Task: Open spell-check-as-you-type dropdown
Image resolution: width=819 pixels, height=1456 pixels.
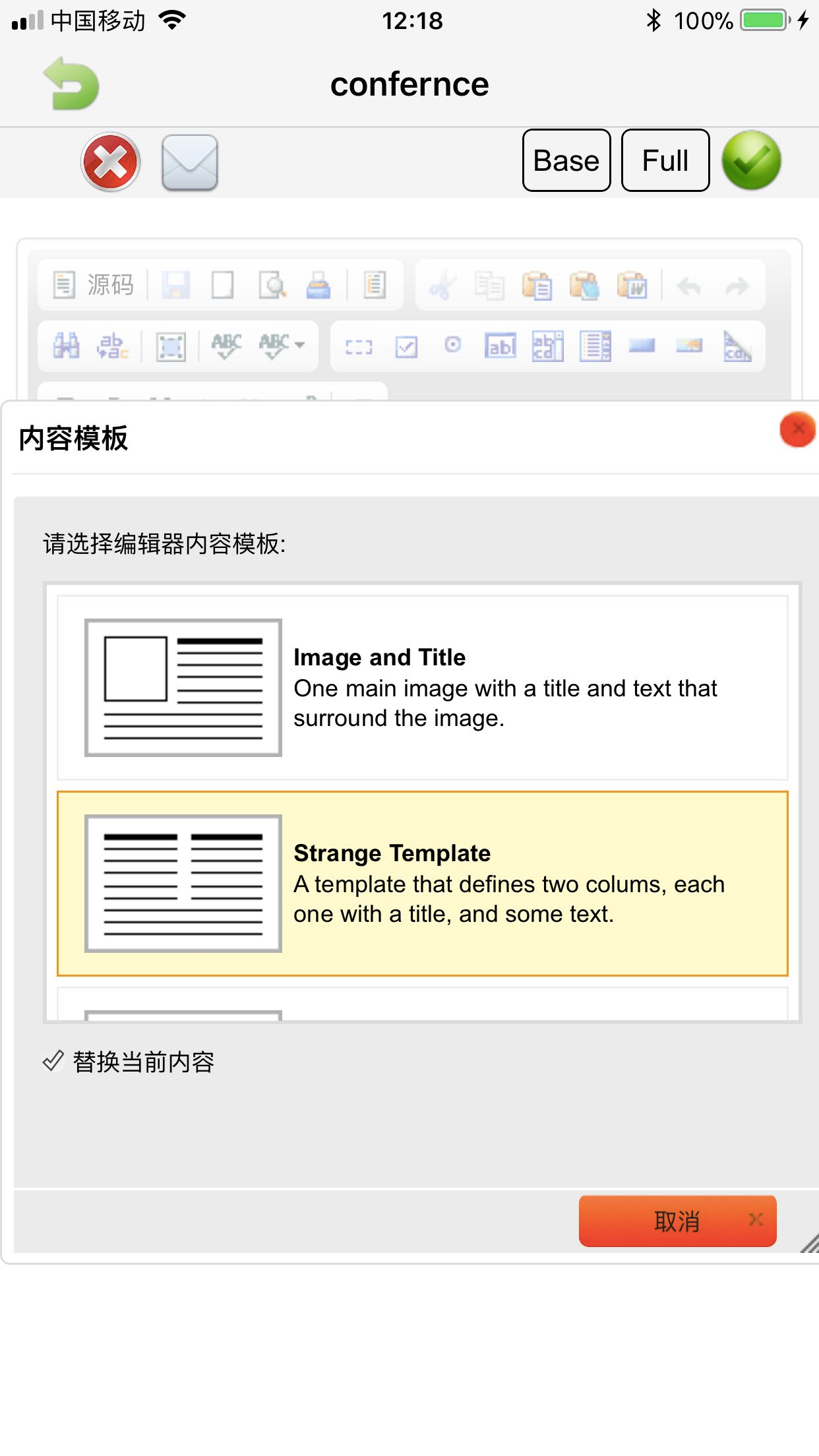Action: pos(282,346)
